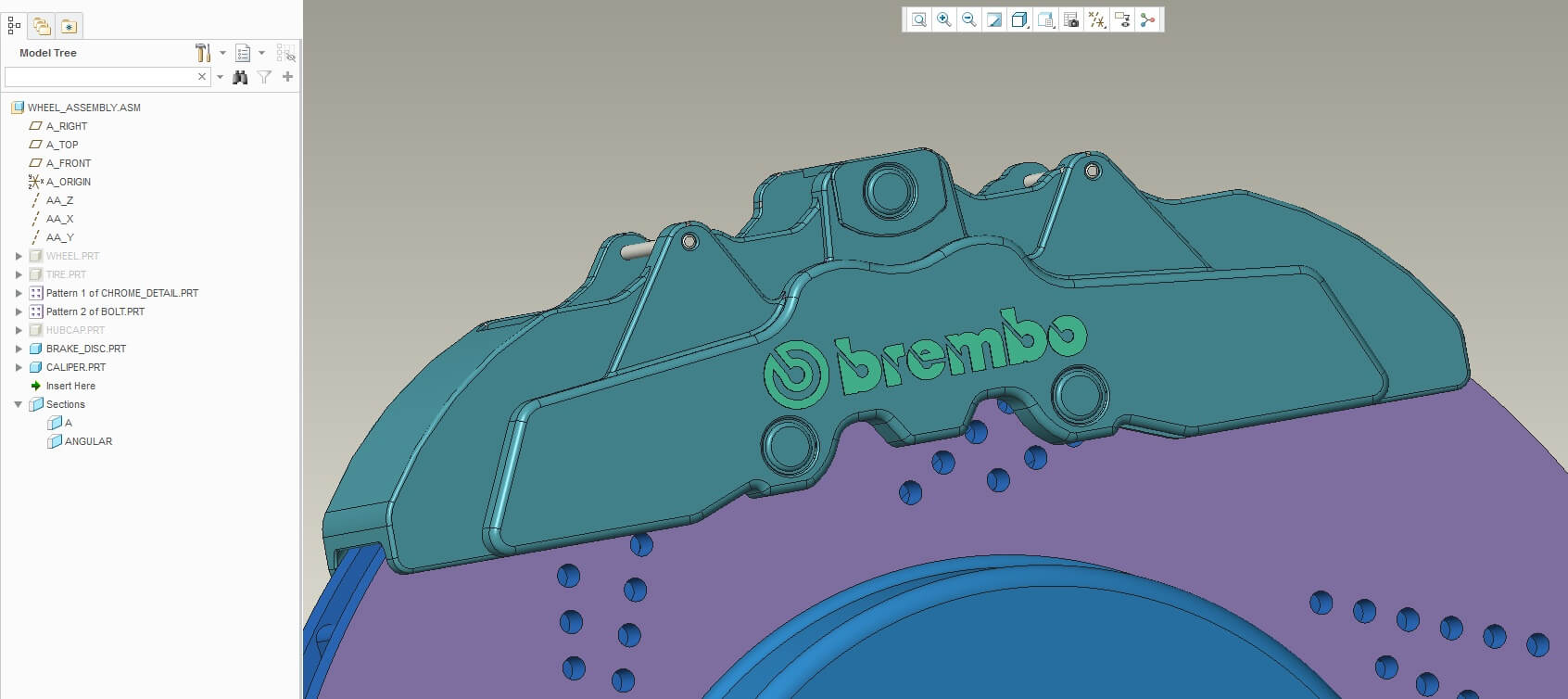The width and height of the screenshot is (1568, 699).
Task: Select the A_RIGHT datum plane
Action: tap(67, 126)
